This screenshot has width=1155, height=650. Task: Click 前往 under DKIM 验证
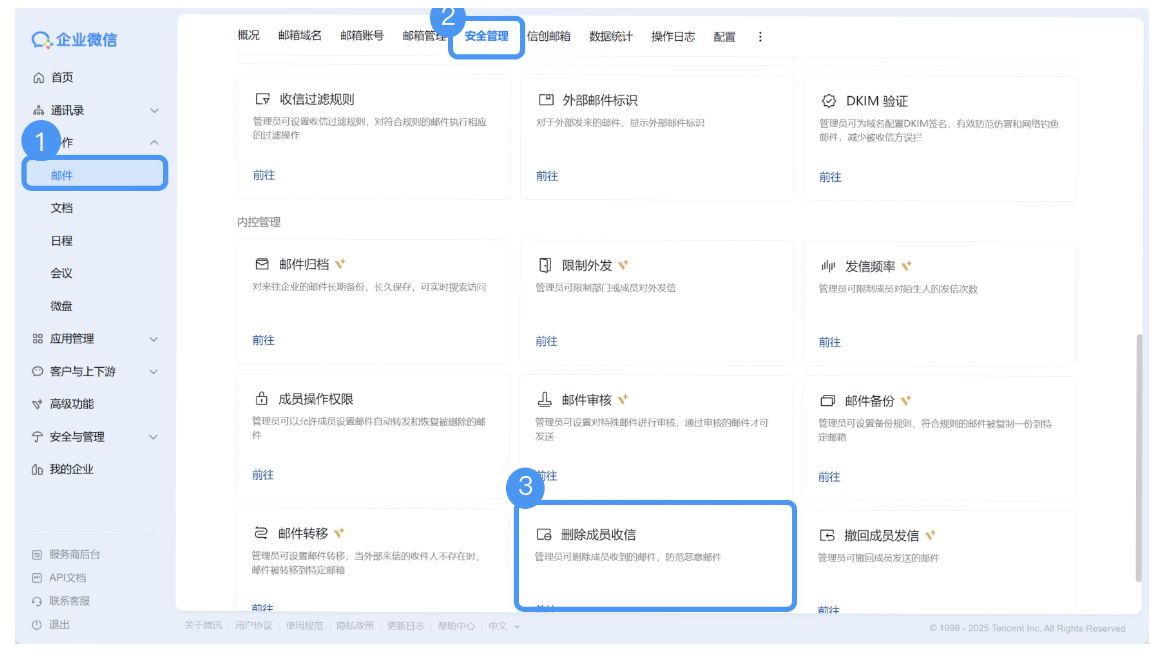coord(830,177)
